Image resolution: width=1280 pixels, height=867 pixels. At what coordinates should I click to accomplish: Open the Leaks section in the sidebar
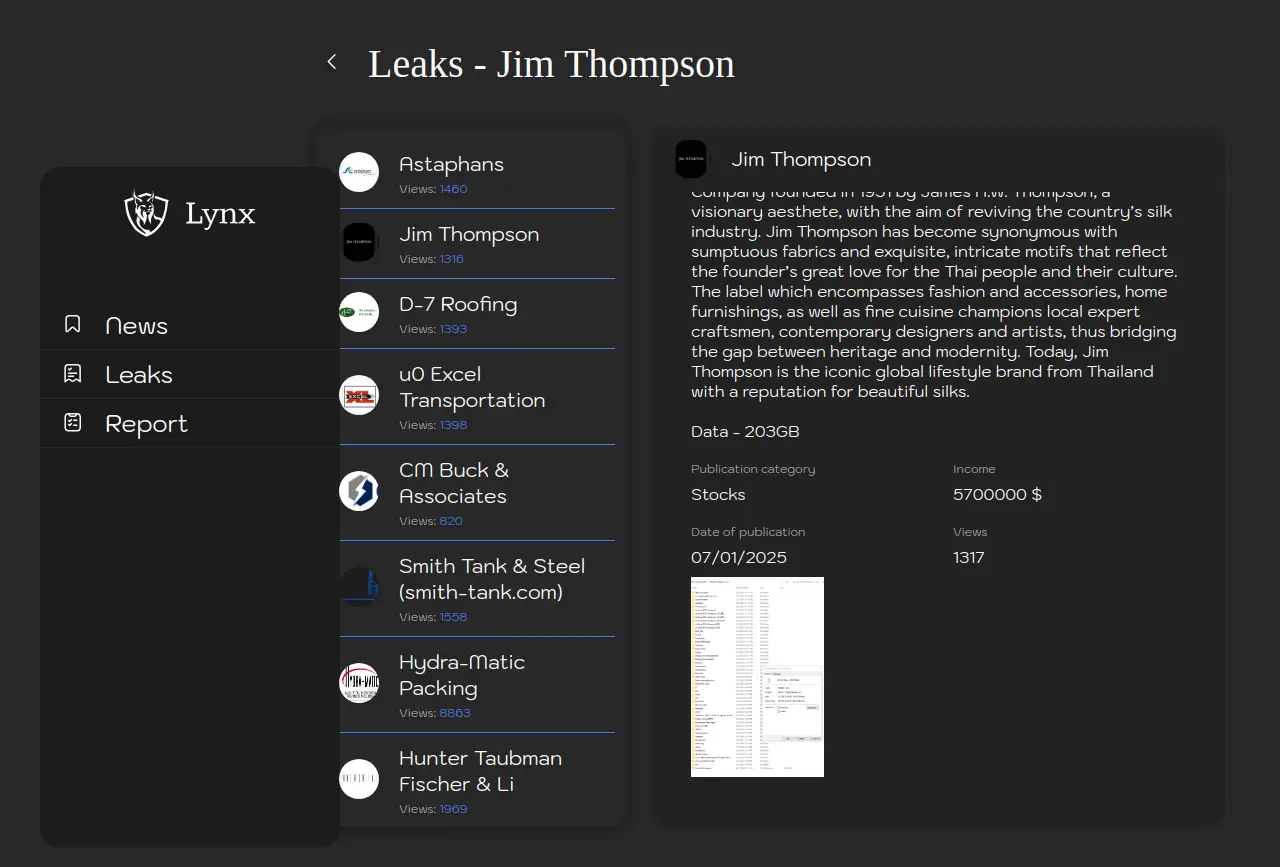pyautogui.click(x=139, y=375)
